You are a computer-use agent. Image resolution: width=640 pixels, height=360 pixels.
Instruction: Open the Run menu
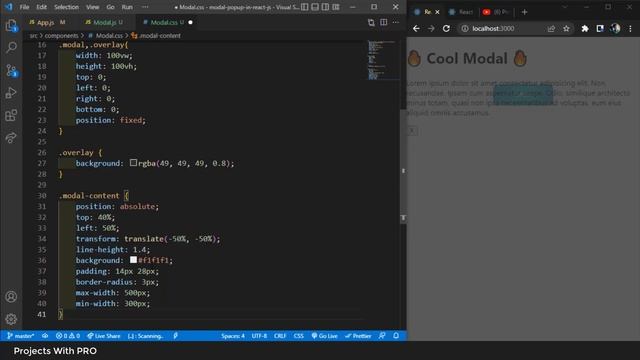(127, 7)
